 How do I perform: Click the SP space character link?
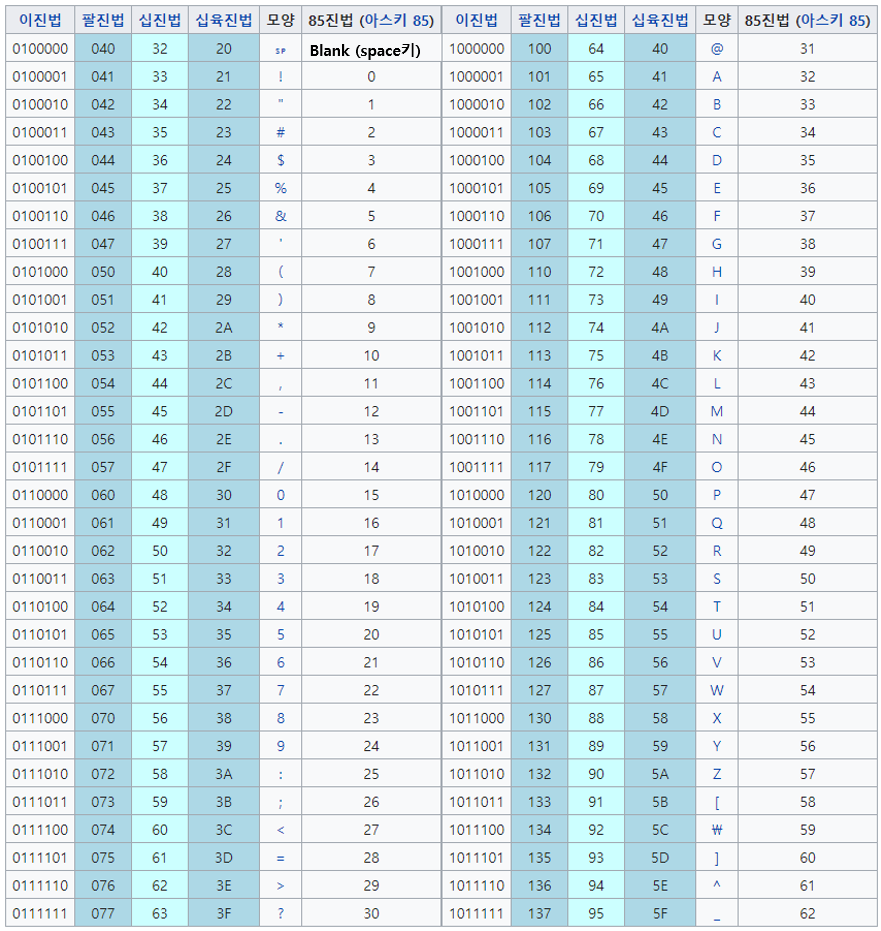tap(281, 51)
